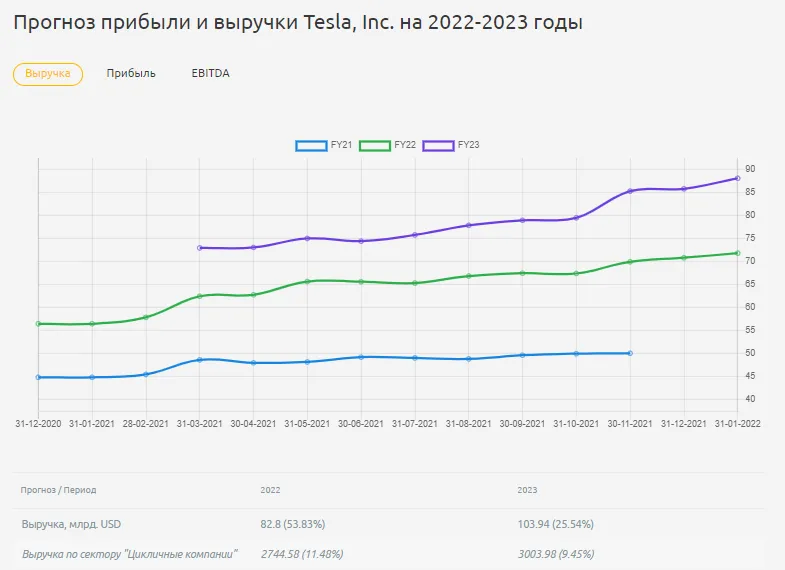Image resolution: width=785 pixels, height=570 pixels.
Task: Click x-axis label 31-12-2020
Action: click(x=38, y=424)
